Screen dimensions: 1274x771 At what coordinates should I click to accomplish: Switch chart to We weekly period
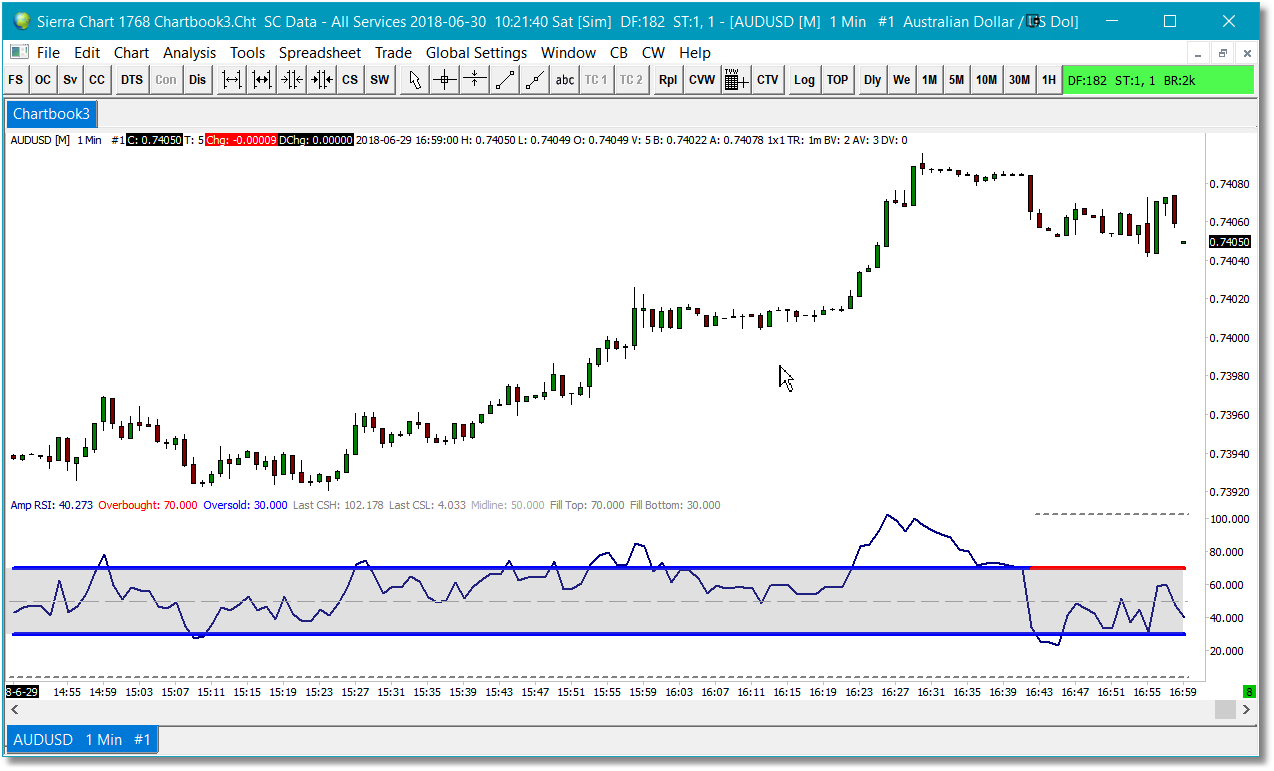tap(902, 80)
